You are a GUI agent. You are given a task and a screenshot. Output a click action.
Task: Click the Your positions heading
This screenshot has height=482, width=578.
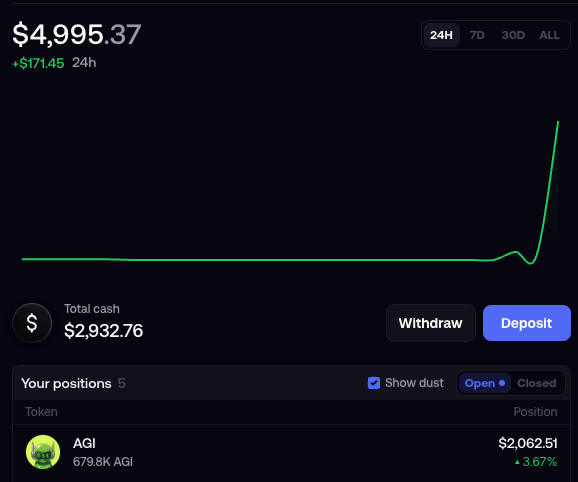pos(66,383)
